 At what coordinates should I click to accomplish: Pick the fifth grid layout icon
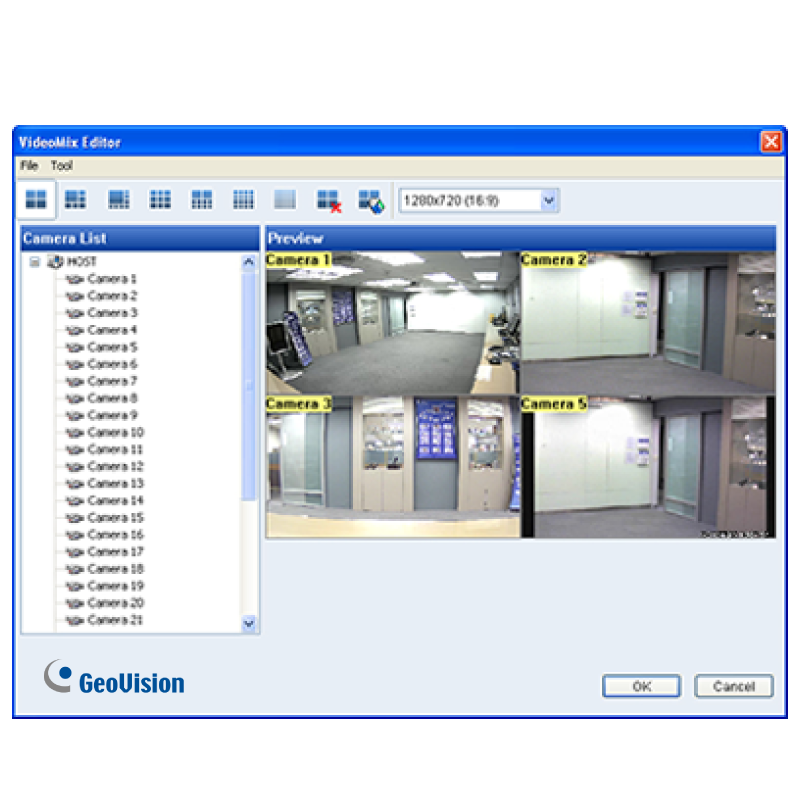[x=202, y=200]
